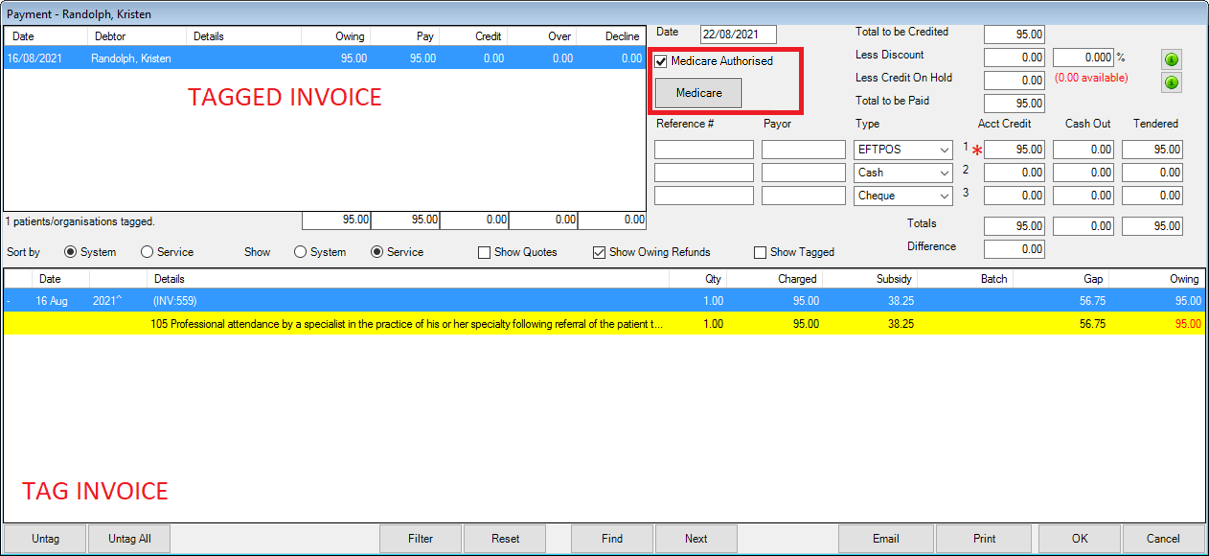The image size is (1209, 556).
Task: Click EFTPOS row Cash Out field
Action: [1083, 149]
